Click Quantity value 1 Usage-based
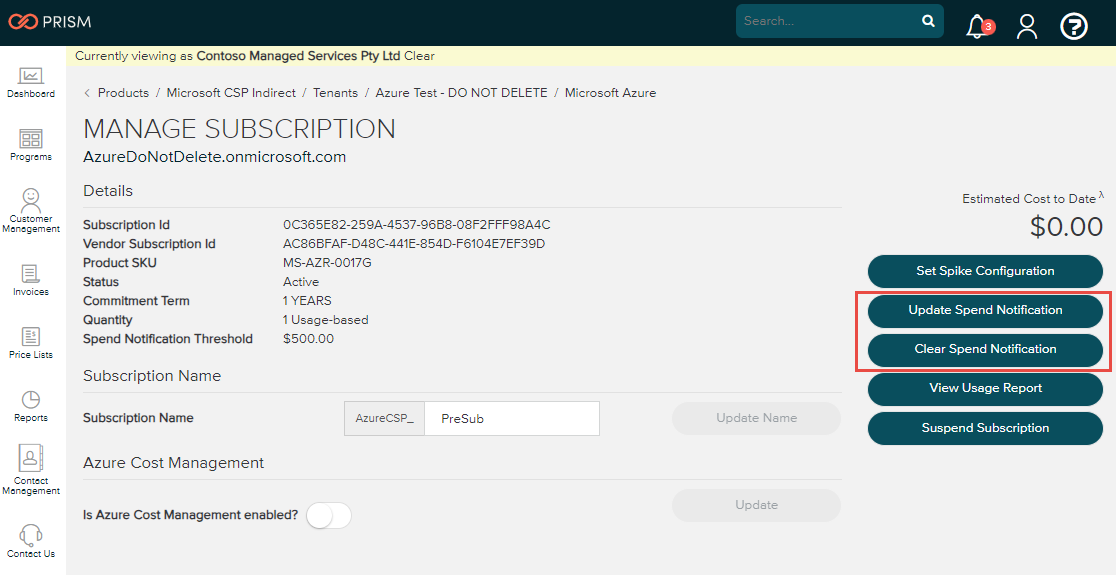 (x=326, y=320)
